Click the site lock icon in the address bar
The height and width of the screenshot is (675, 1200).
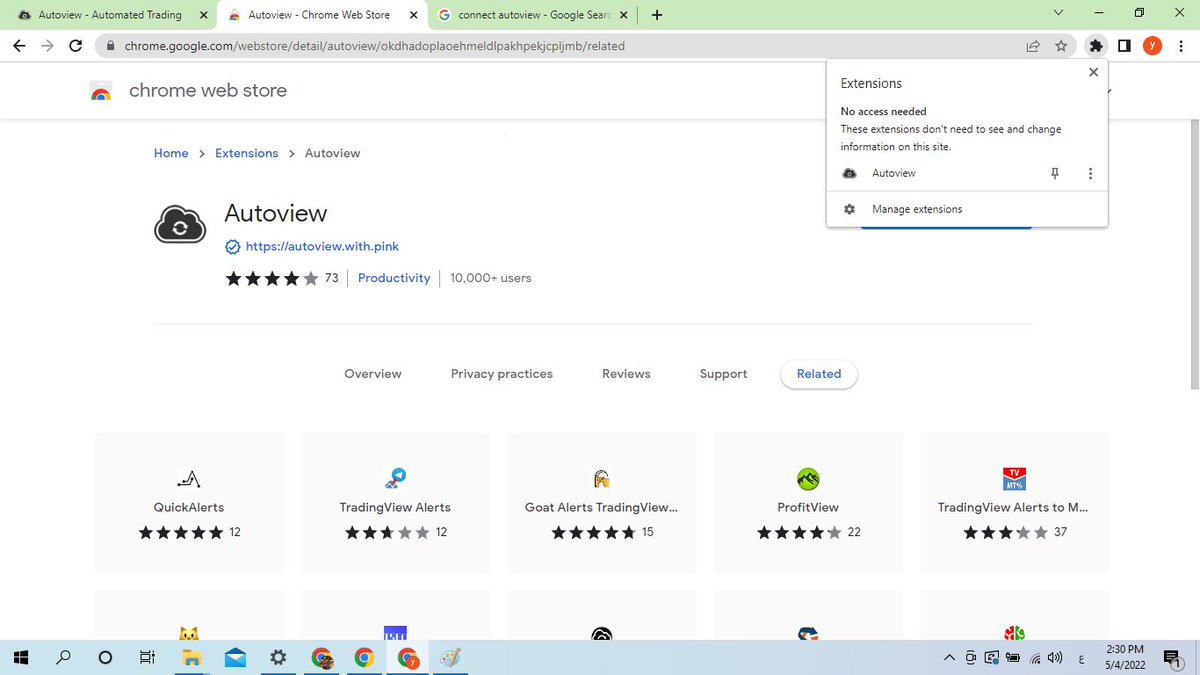110,46
